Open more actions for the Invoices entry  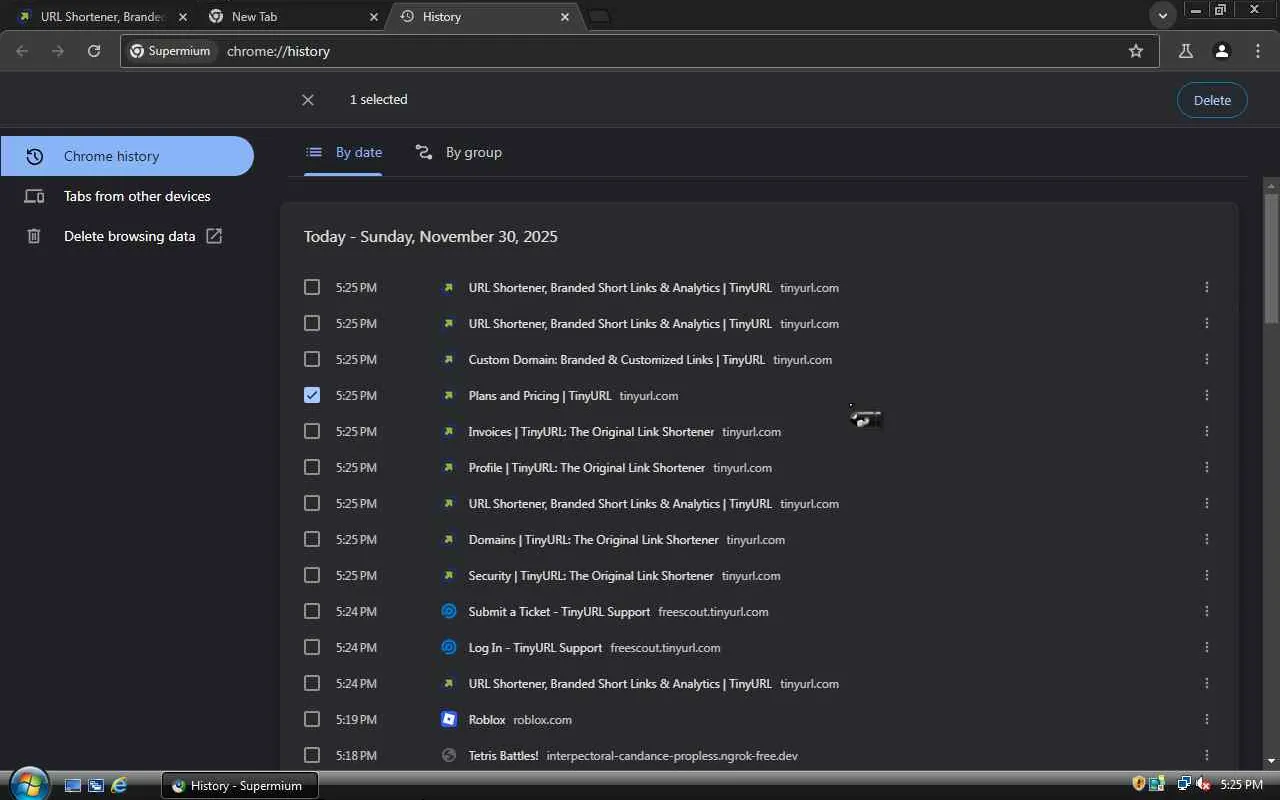pos(1207,431)
